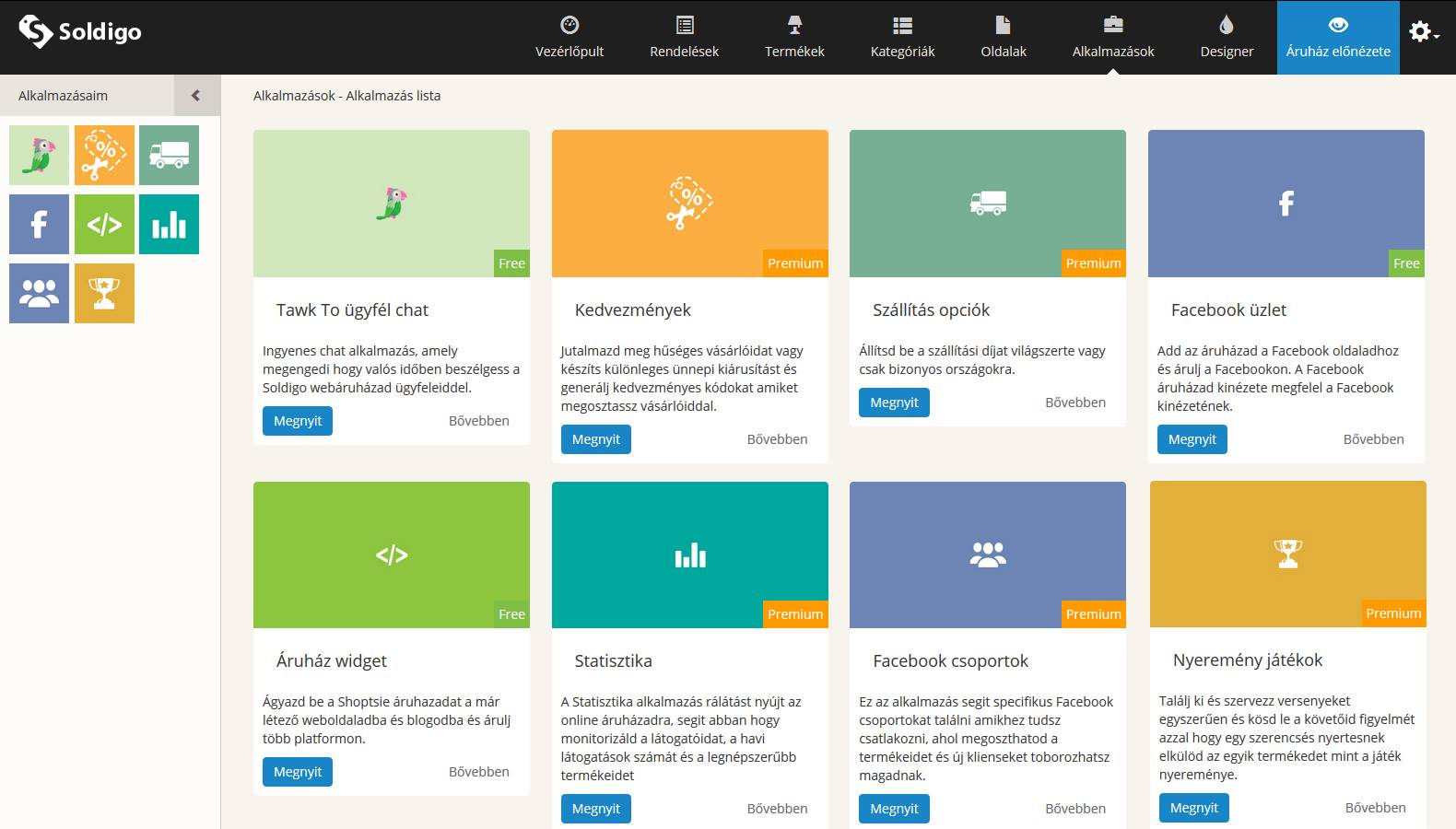The width and height of the screenshot is (1456, 829).
Task: Click the Facebook csoportok card people image
Action: (x=988, y=555)
